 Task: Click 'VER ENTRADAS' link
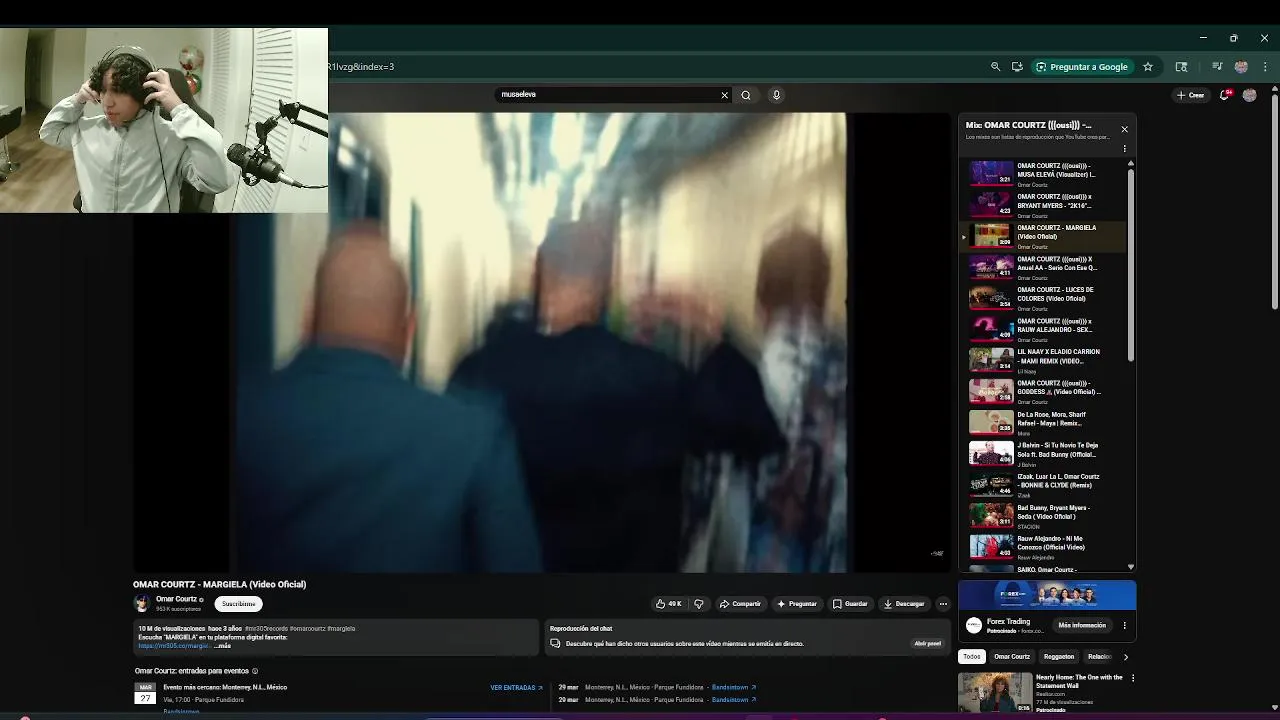(x=516, y=688)
